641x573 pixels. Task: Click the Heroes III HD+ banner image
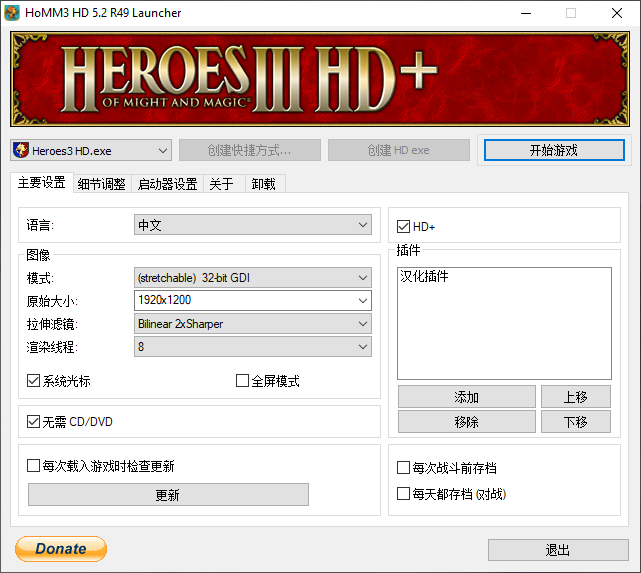(320, 79)
